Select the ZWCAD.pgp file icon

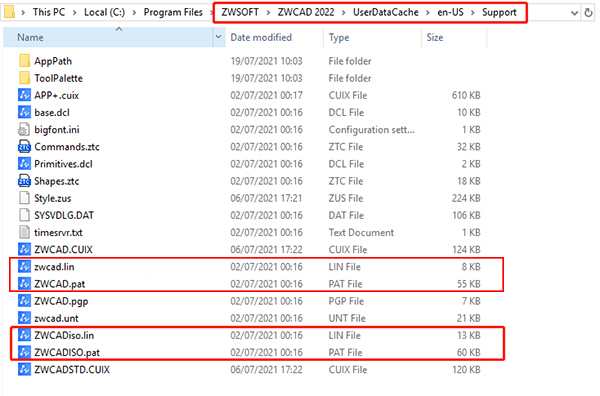coord(24,301)
